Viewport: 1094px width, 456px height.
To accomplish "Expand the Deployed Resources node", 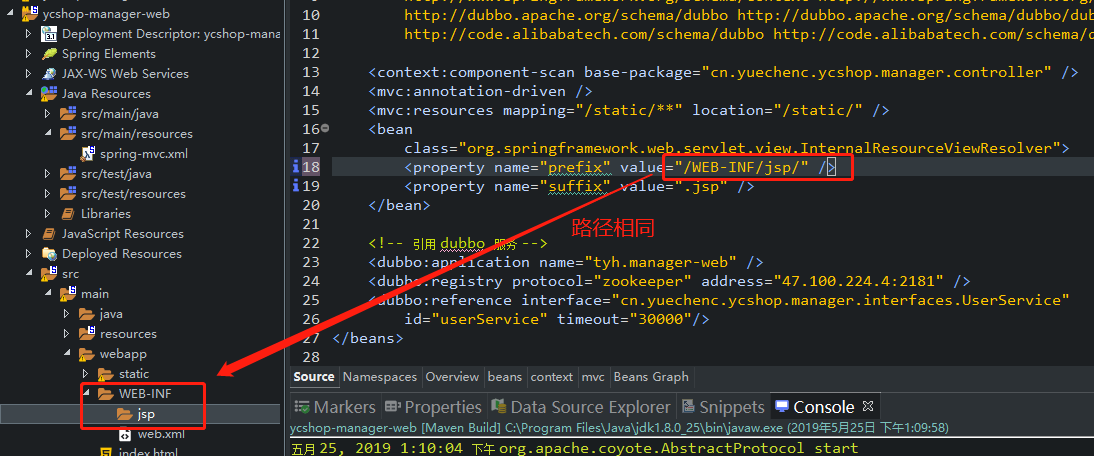I will (29, 254).
